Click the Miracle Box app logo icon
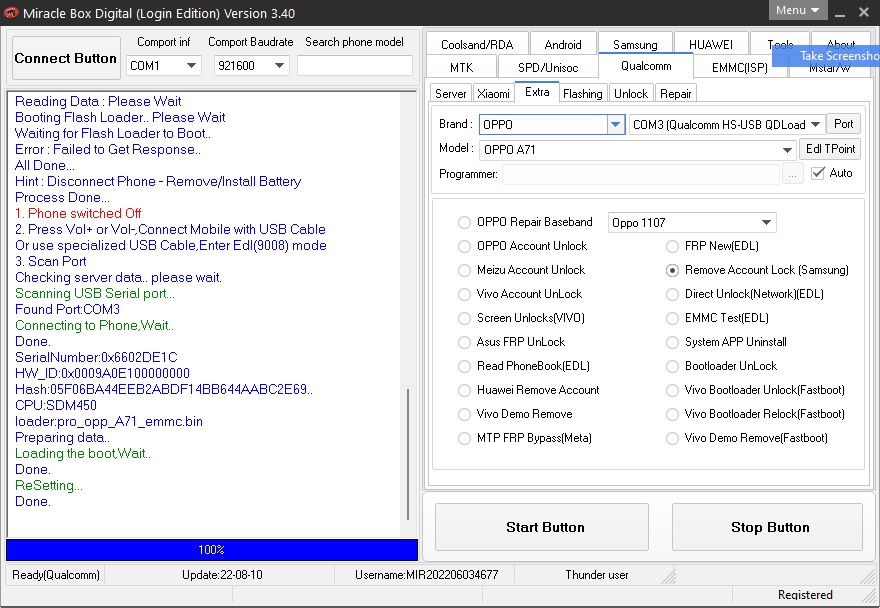This screenshot has height=608, width=880. pyautogui.click(x=11, y=12)
